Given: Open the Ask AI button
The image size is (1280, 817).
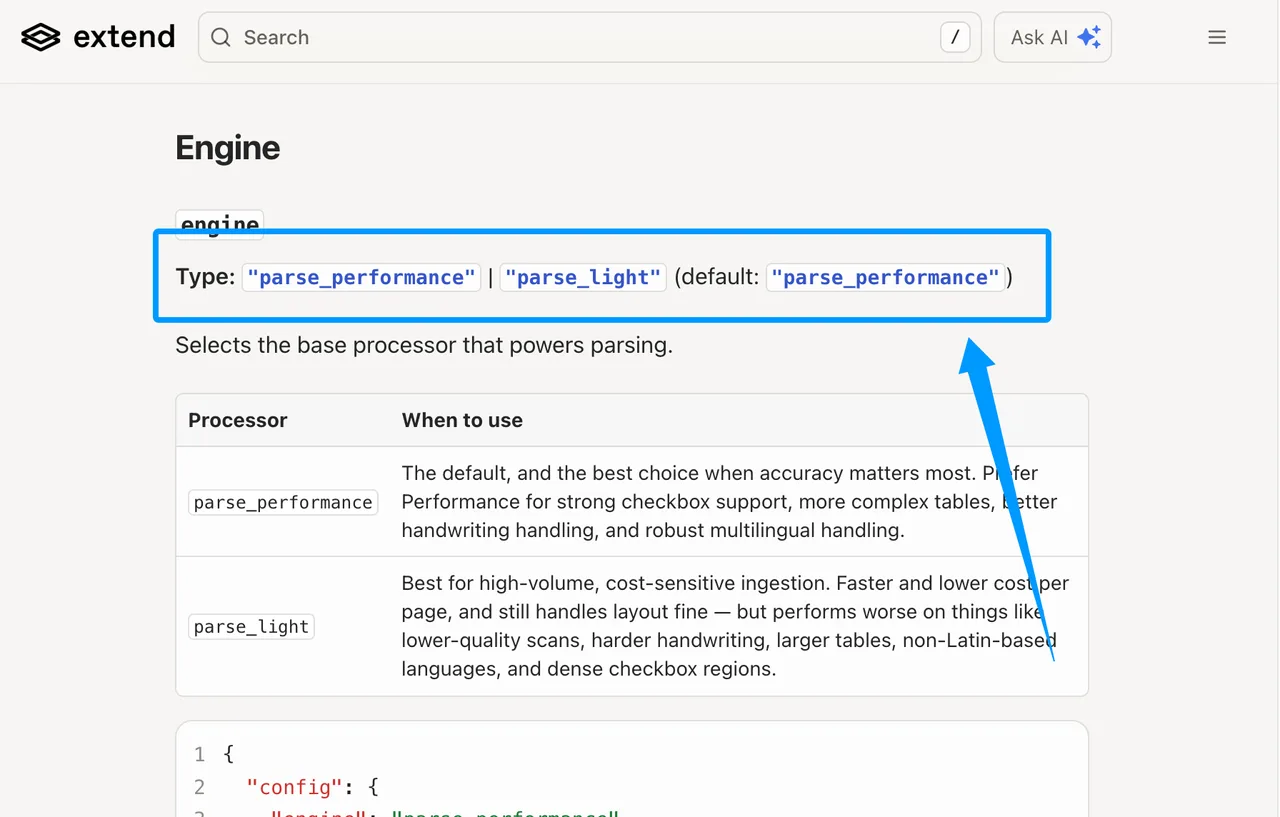Looking at the screenshot, I should tap(1053, 38).
